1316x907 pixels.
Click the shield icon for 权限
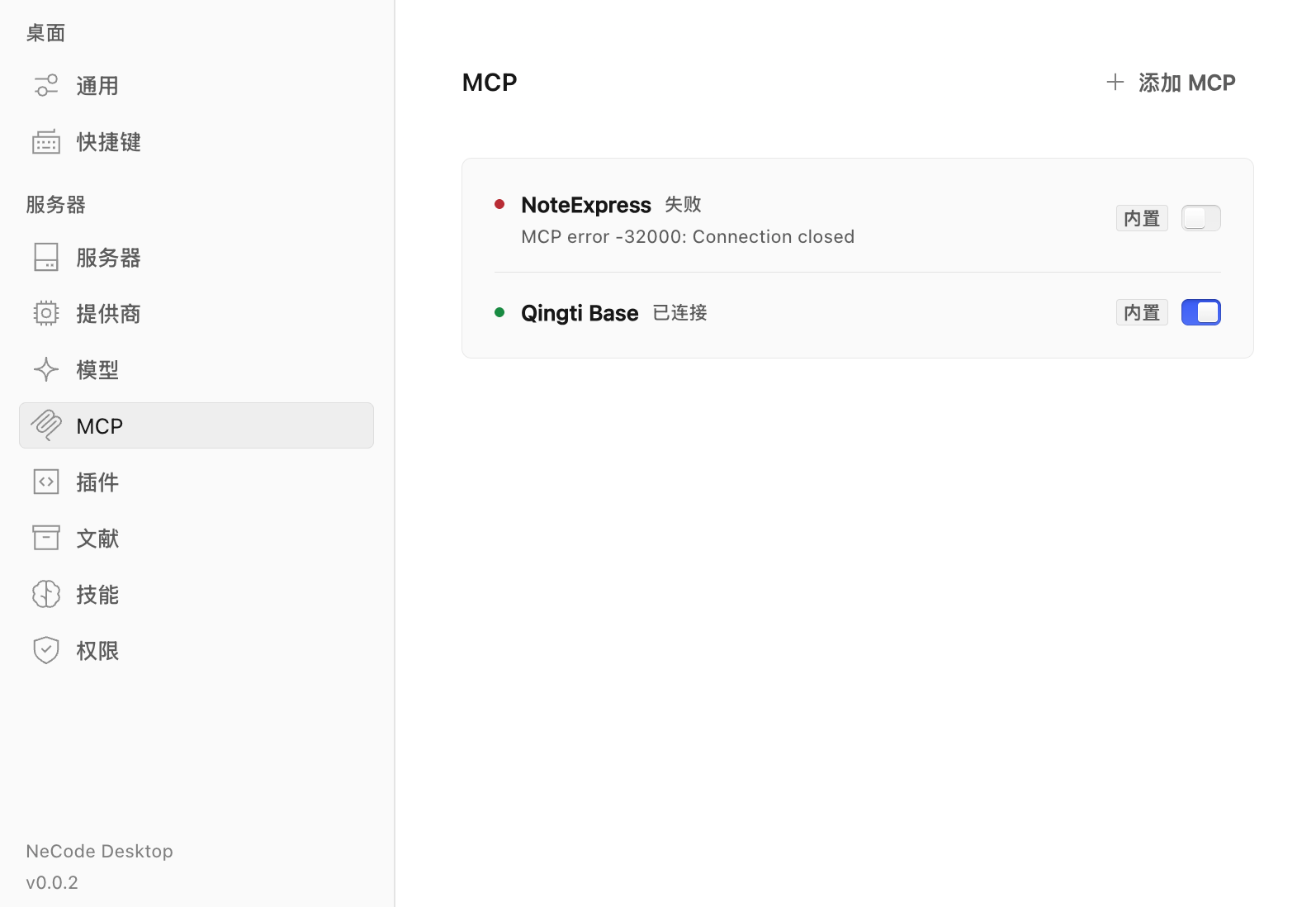46,650
